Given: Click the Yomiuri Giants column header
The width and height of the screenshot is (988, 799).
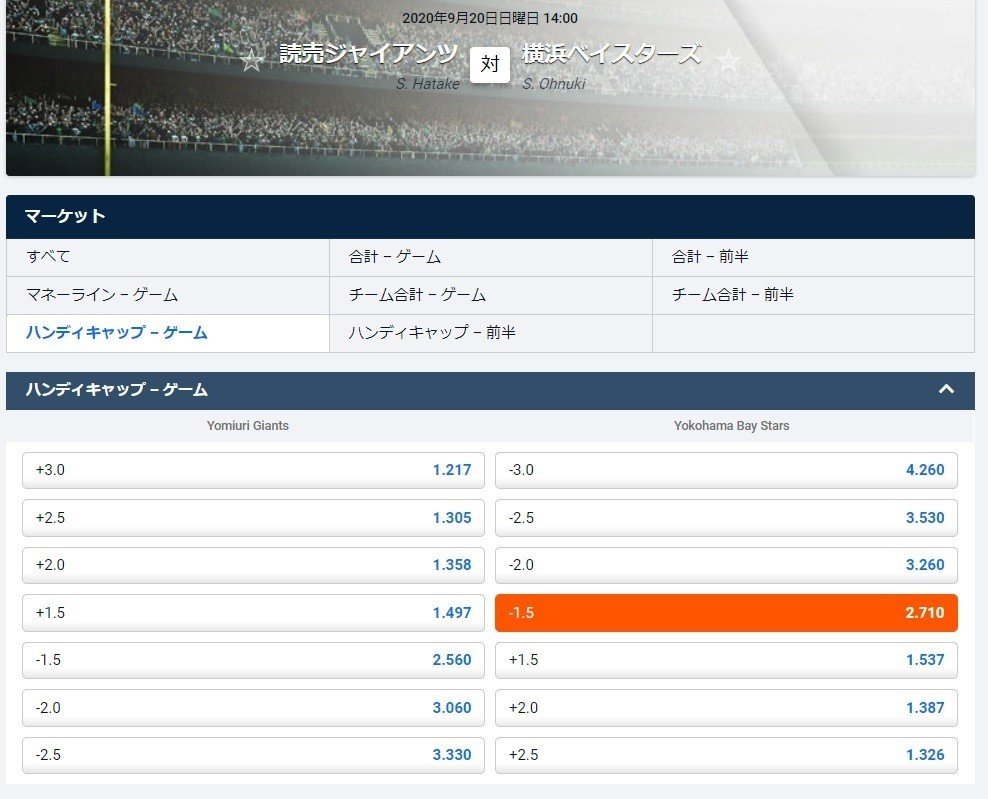Looking at the screenshot, I should (248, 426).
